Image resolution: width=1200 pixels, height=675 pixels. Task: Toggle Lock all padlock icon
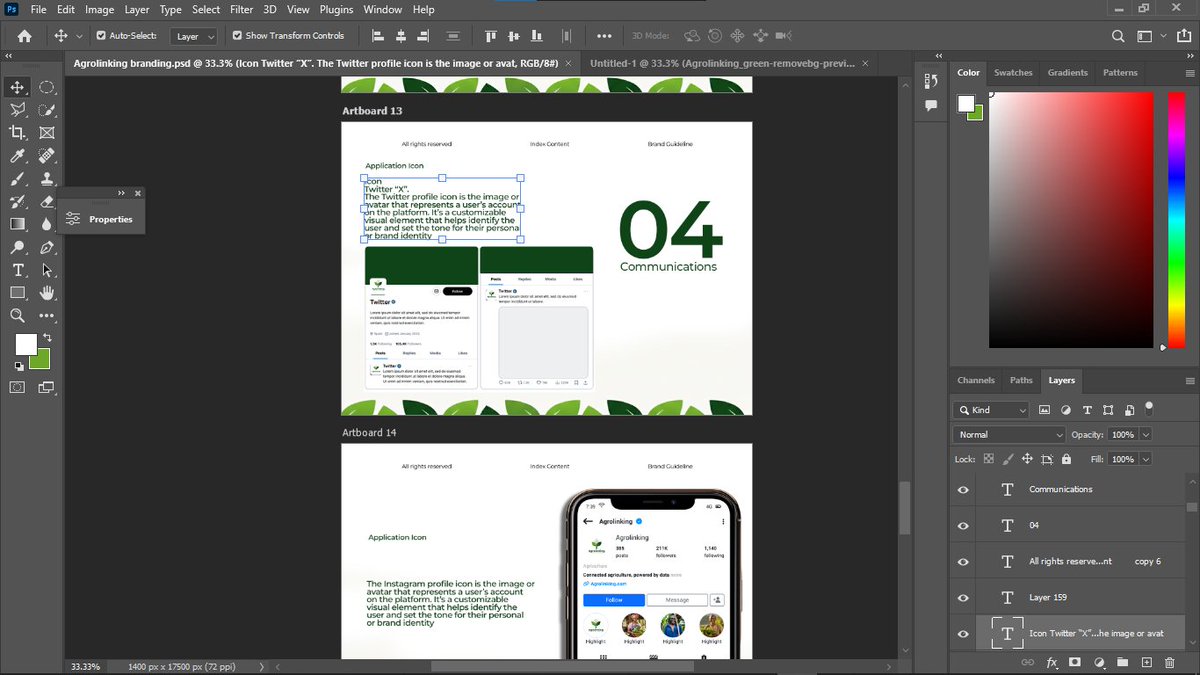[x=1066, y=459]
